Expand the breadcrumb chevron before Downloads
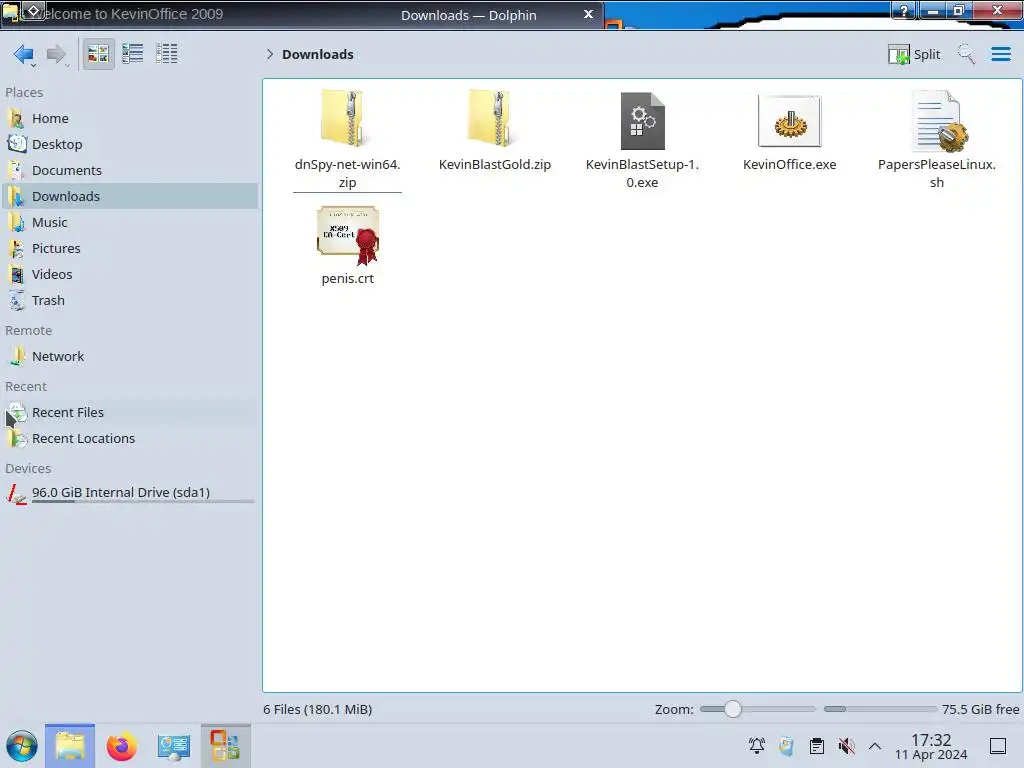1024x768 pixels. [x=270, y=54]
